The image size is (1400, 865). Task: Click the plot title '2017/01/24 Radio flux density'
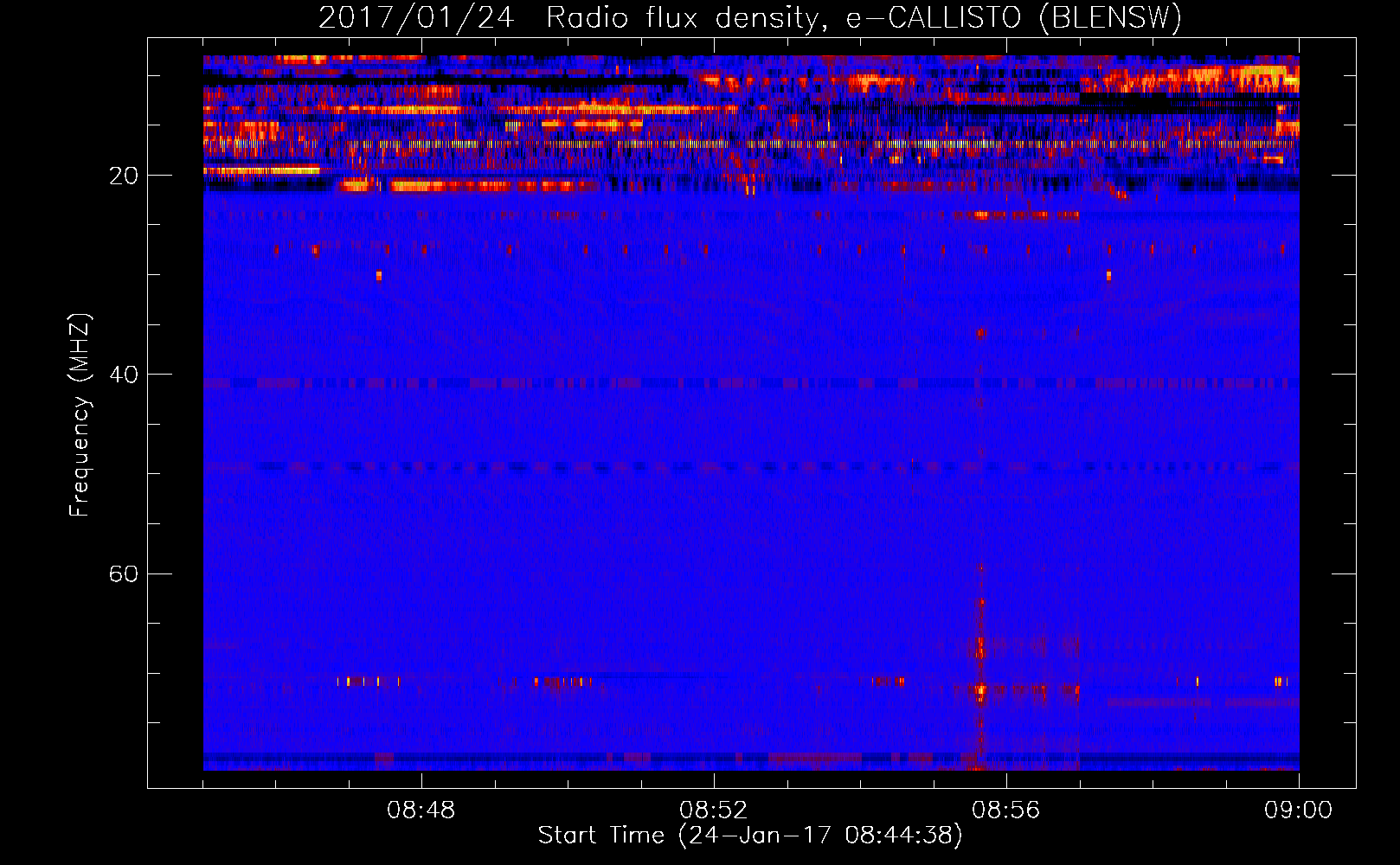(x=750, y=17)
